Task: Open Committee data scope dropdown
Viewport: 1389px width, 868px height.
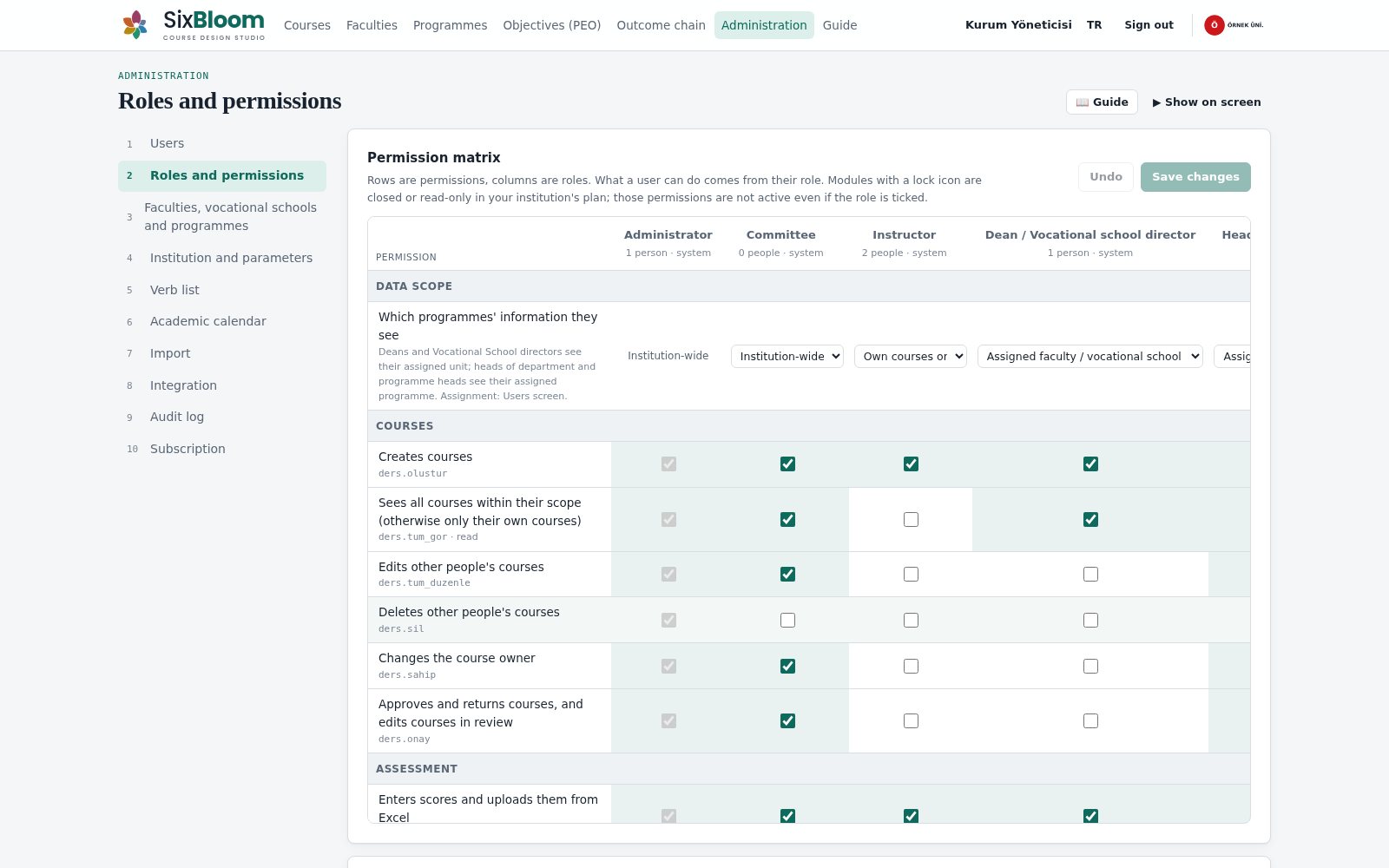Action: point(787,357)
